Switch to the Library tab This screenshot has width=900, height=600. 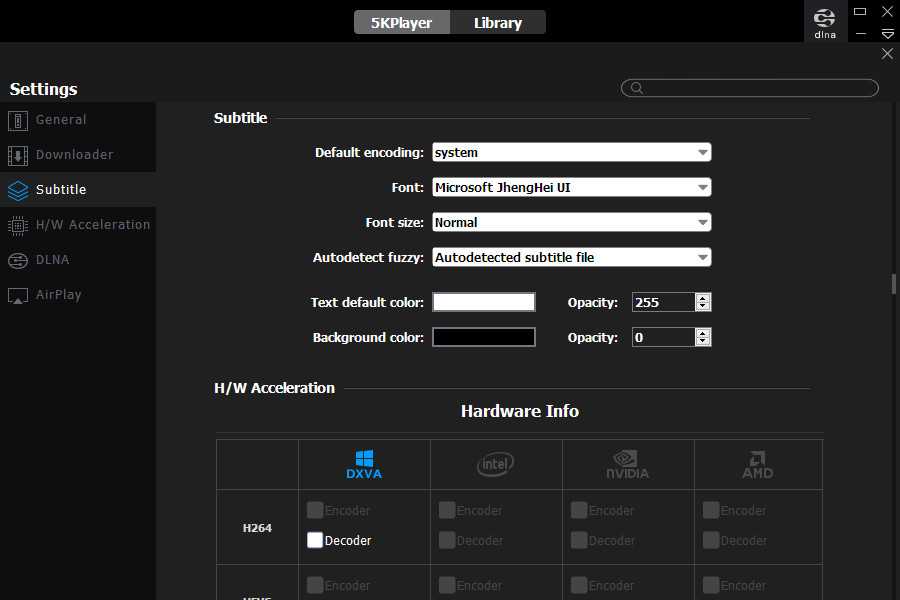click(x=497, y=22)
